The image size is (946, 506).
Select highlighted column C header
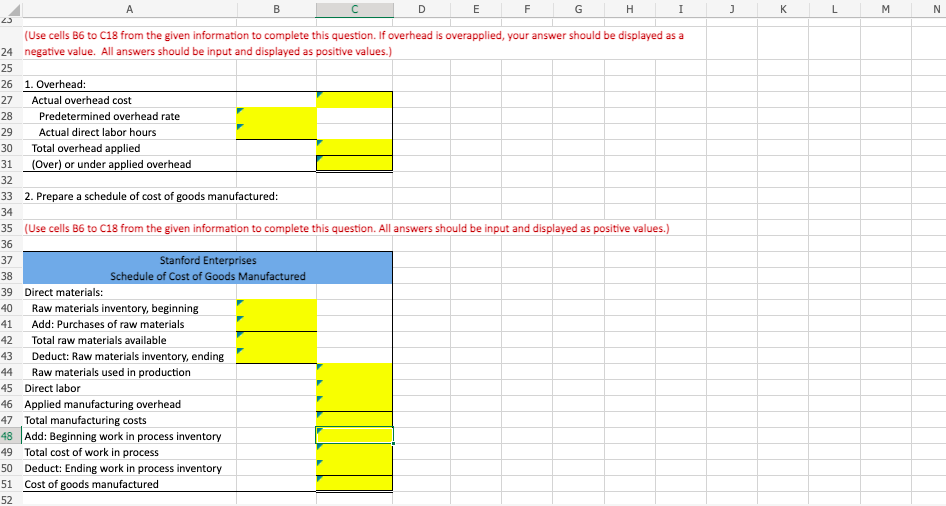(x=354, y=8)
